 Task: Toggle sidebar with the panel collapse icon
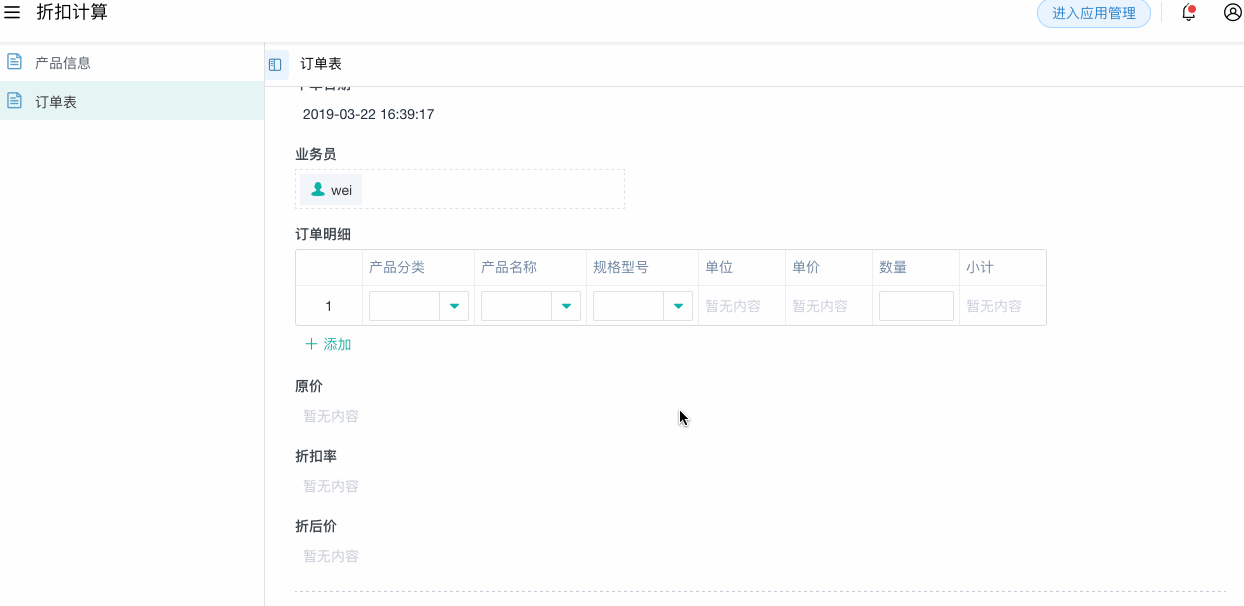tap(275, 64)
